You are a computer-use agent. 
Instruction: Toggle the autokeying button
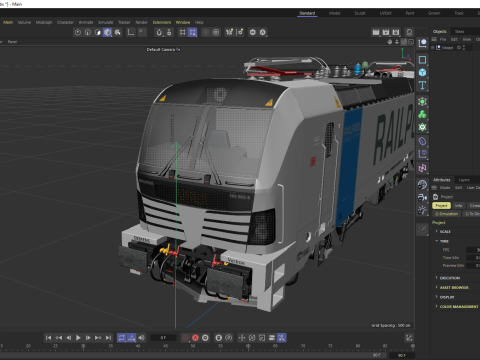coord(195,338)
